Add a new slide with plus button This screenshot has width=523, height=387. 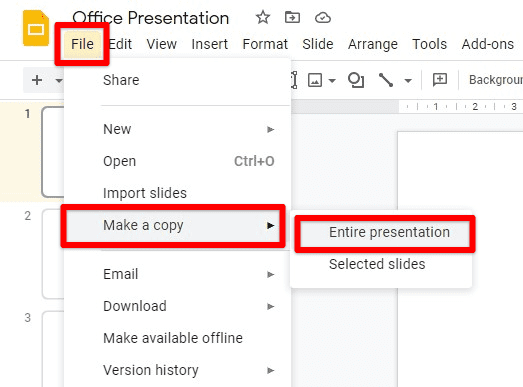point(37,80)
